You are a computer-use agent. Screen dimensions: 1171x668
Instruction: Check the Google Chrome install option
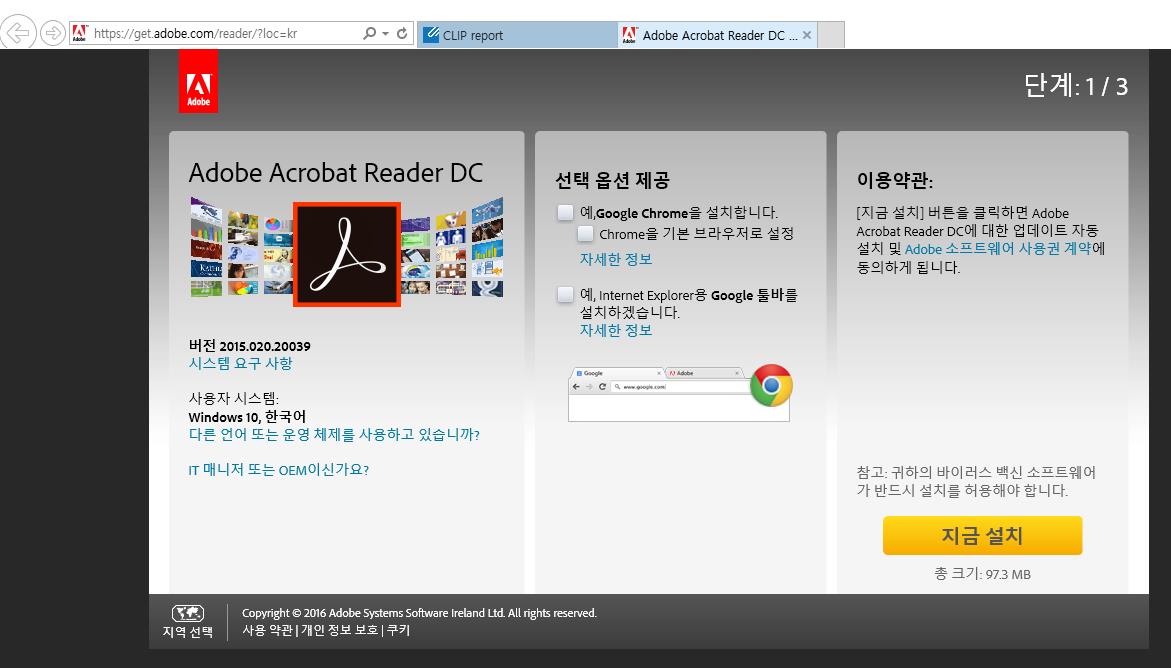point(565,212)
